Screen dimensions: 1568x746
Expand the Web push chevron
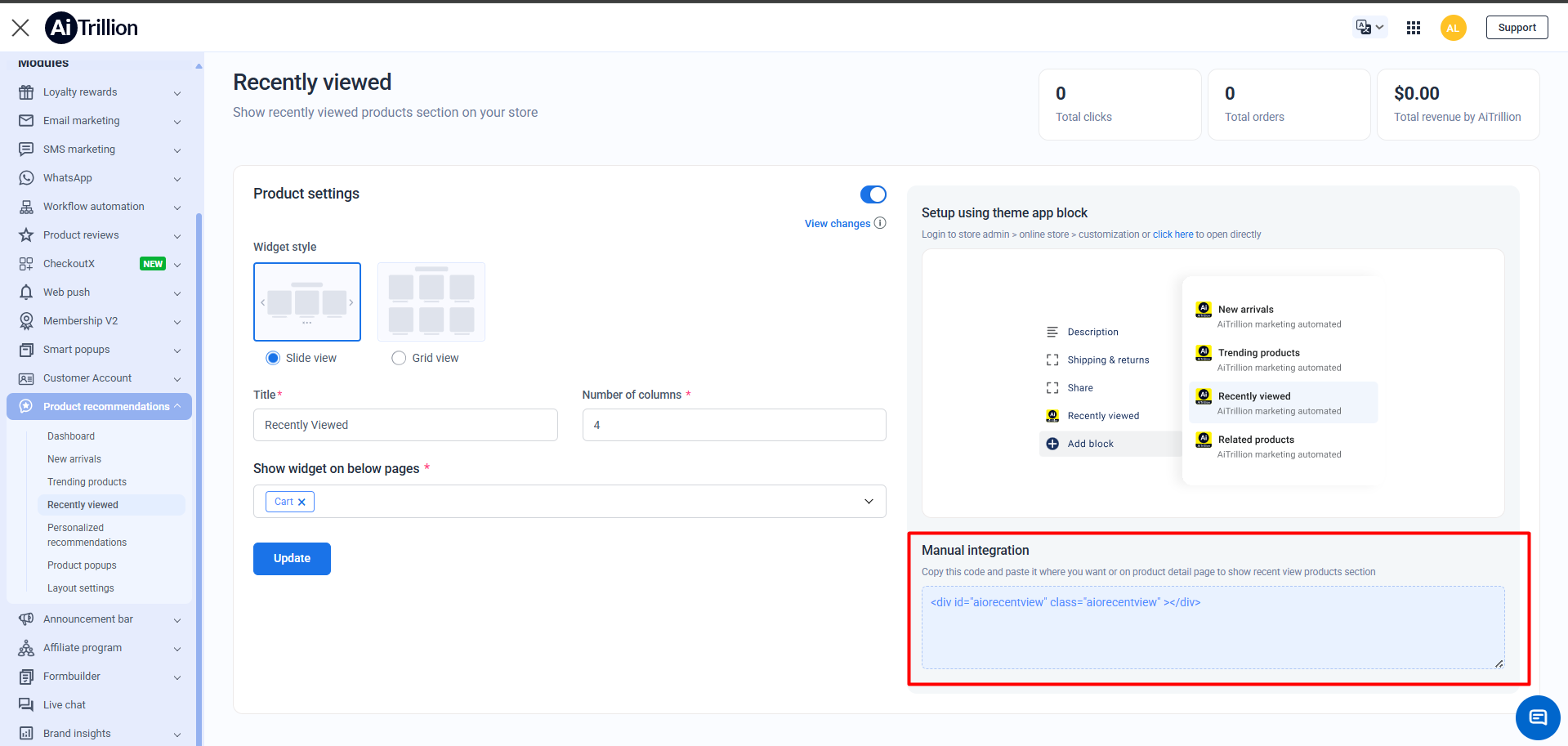coord(177,293)
